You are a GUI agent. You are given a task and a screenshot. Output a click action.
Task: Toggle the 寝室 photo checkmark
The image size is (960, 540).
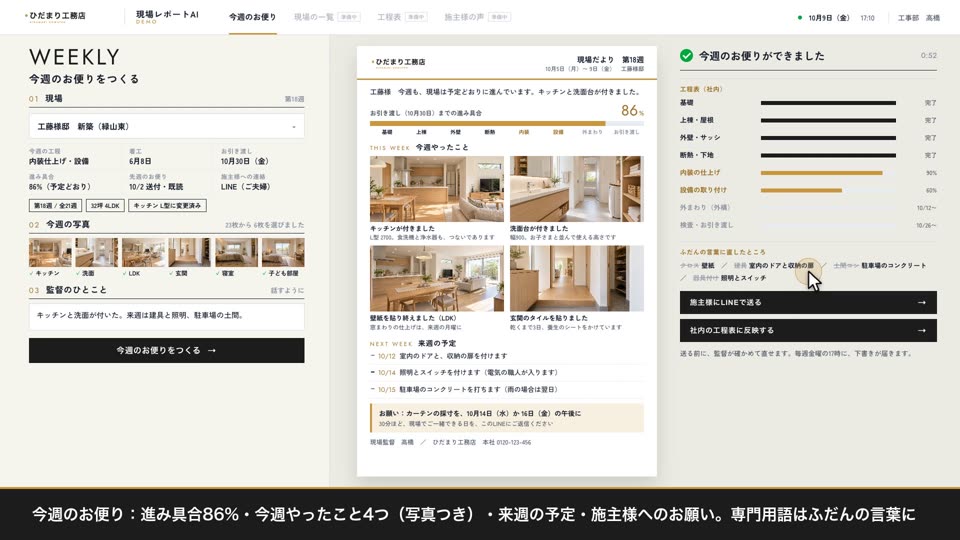218,274
